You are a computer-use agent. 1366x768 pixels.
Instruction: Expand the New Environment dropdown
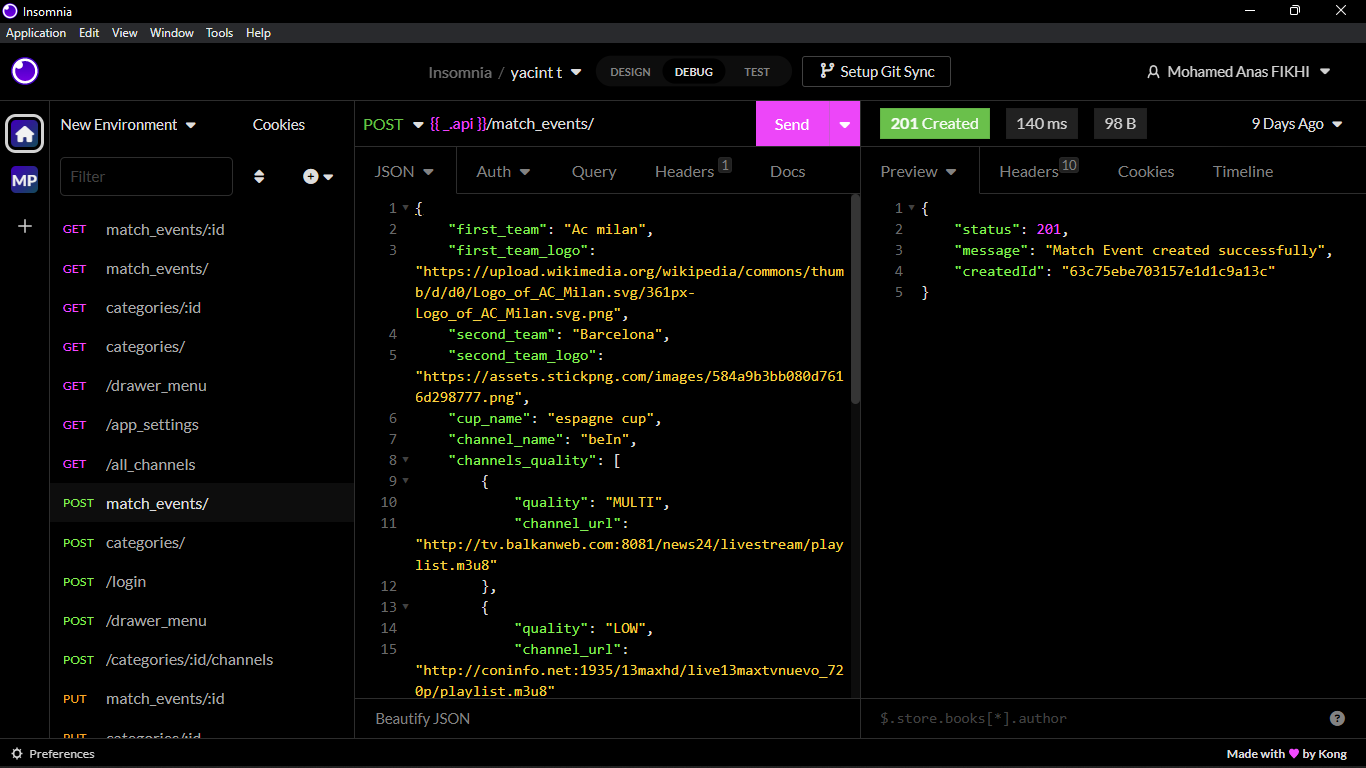tap(128, 125)
